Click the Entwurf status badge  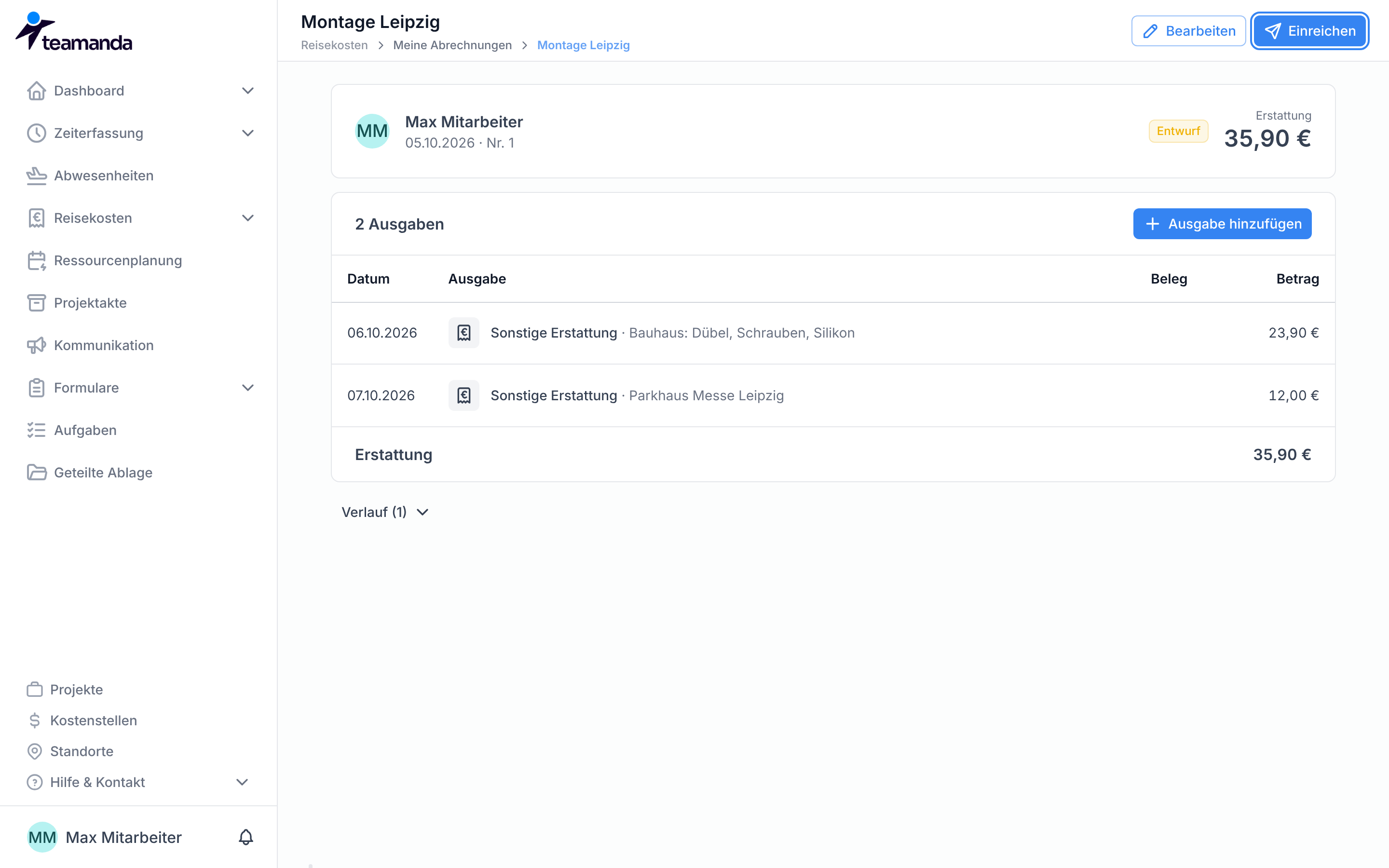(1178, 131)
